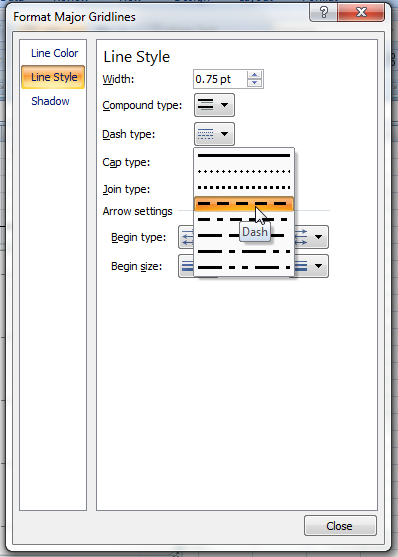Switch to the Shadow tab

pos(50,101)
